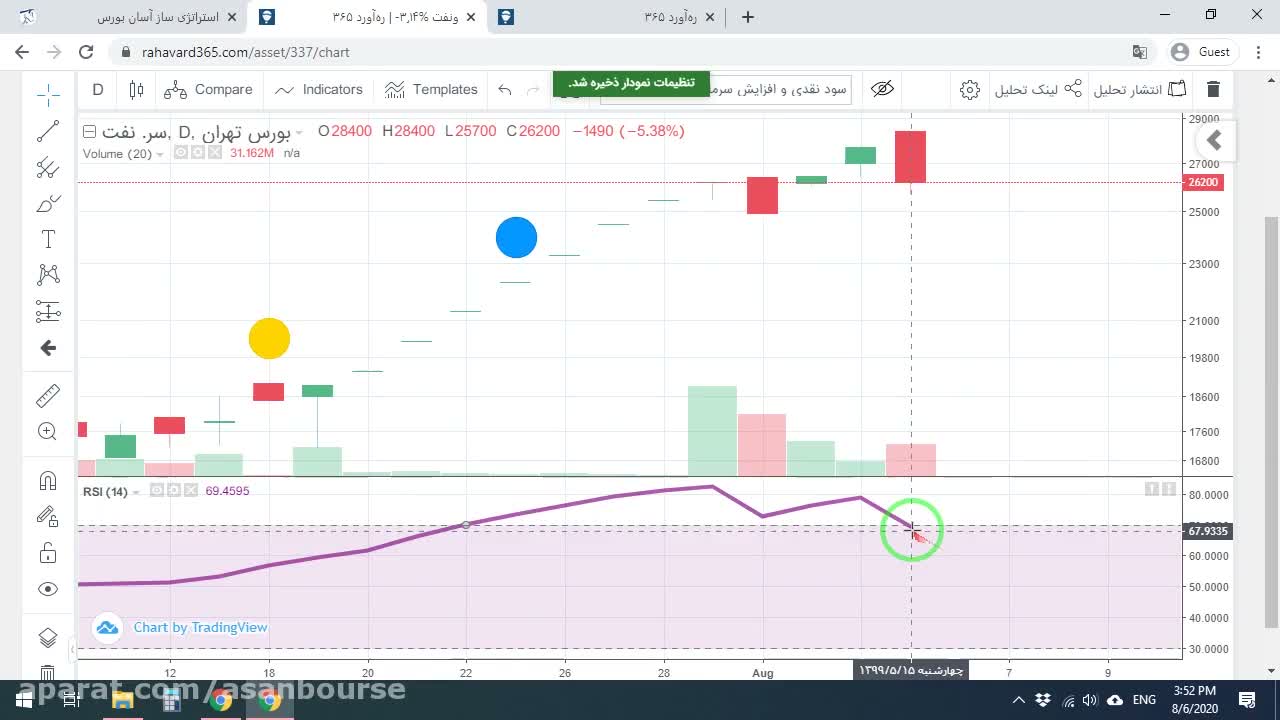This screenshot has height=720, width=1280.
Task: Hide the RSI indicator
Action: point(157,491)
